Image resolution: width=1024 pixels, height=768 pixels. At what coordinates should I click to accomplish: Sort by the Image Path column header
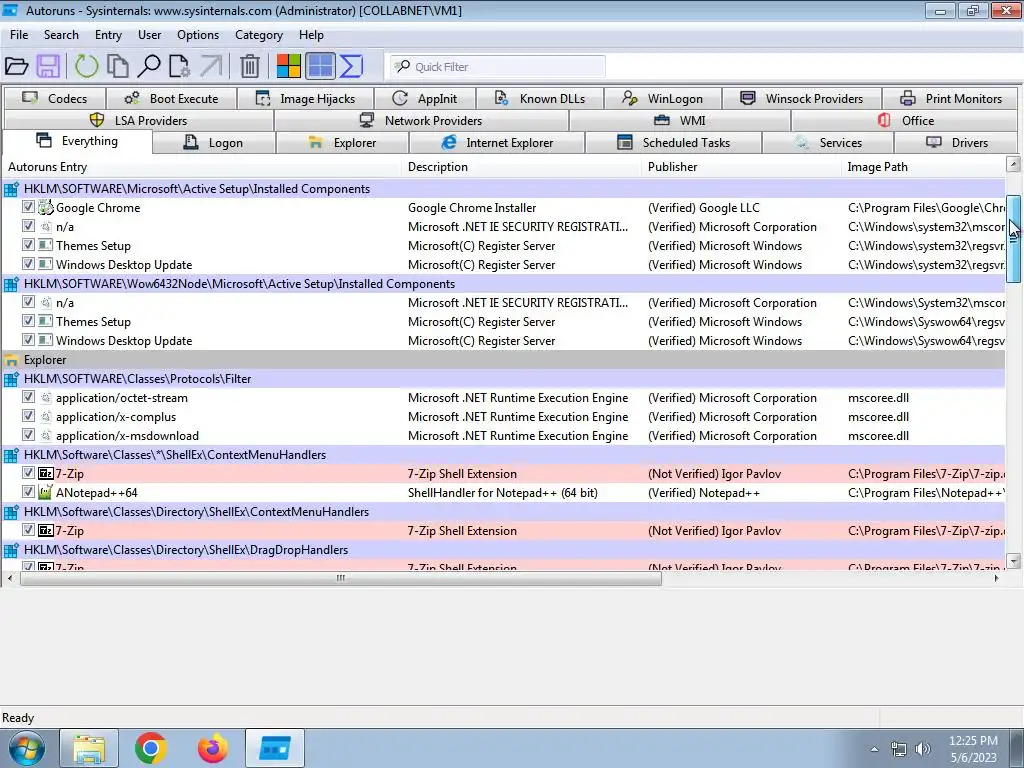(923, 167)
